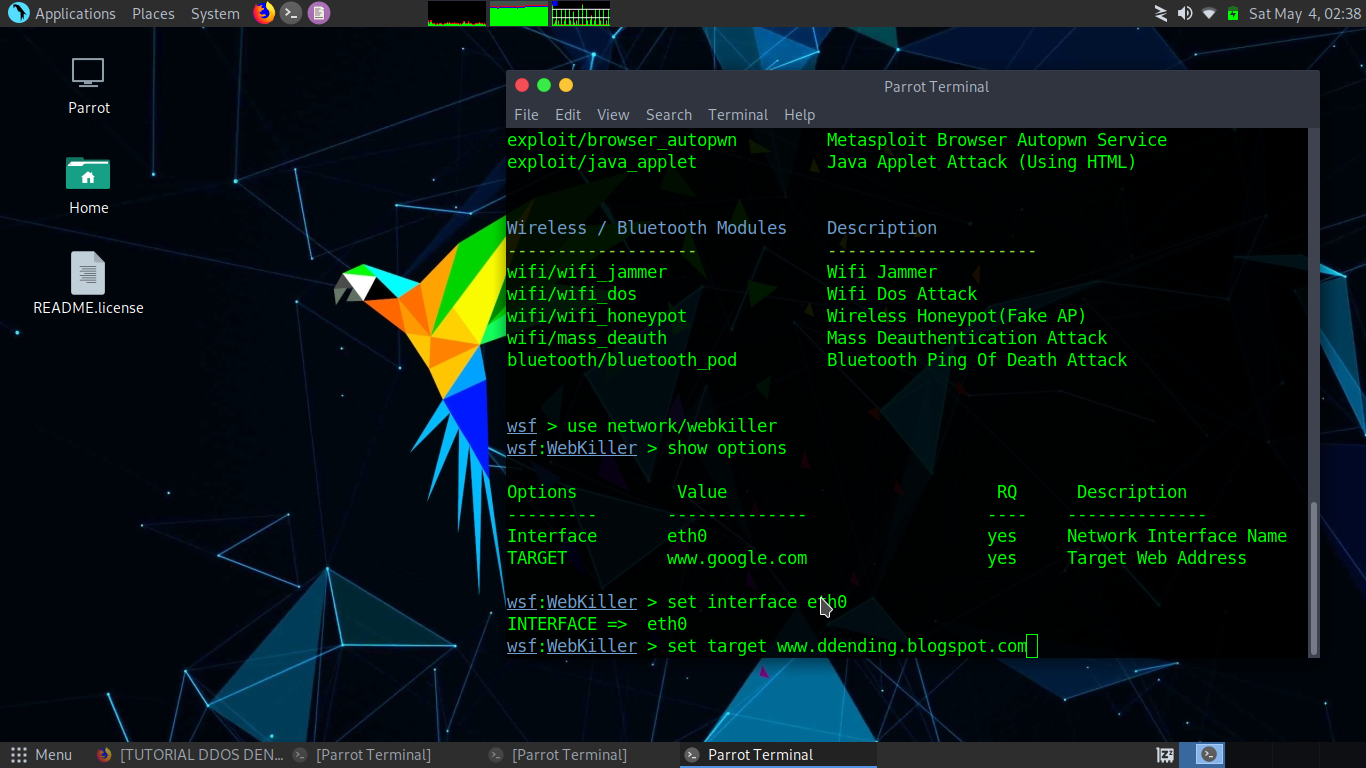1366x768 pixels.
Task: Launch Firefox from the top panel
Action: [264, 13]
